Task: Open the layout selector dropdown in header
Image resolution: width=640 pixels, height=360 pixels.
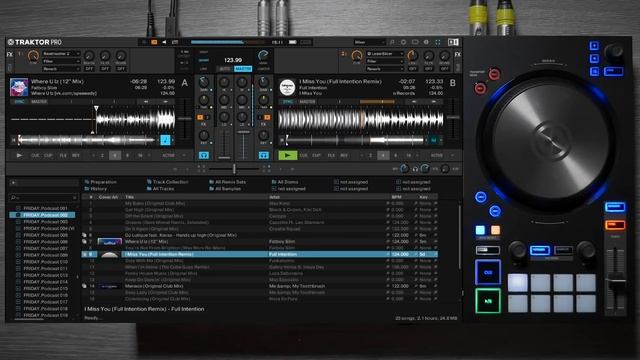Action: pyautogui.click(x=369, y=42)
